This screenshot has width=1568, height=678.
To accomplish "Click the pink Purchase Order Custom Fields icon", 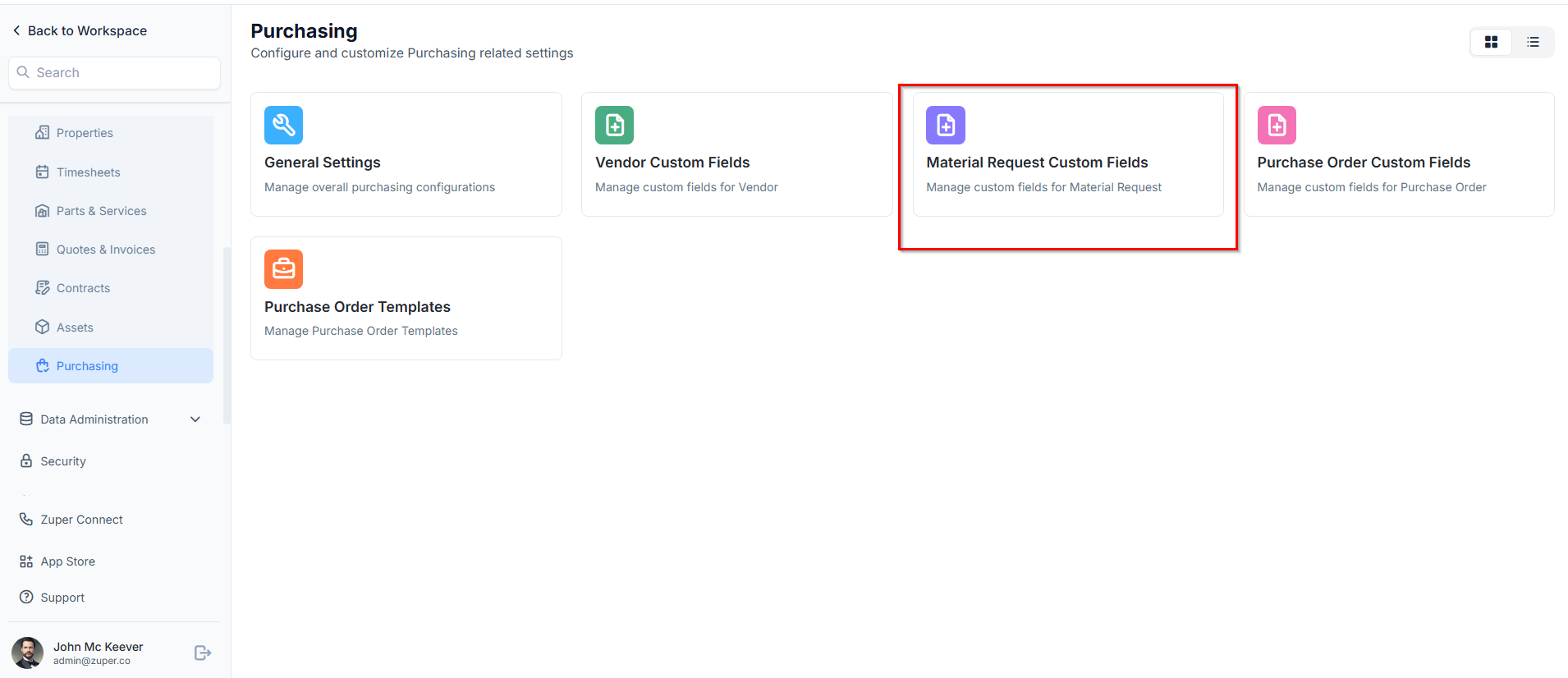I will click(x=1277, y=125).
